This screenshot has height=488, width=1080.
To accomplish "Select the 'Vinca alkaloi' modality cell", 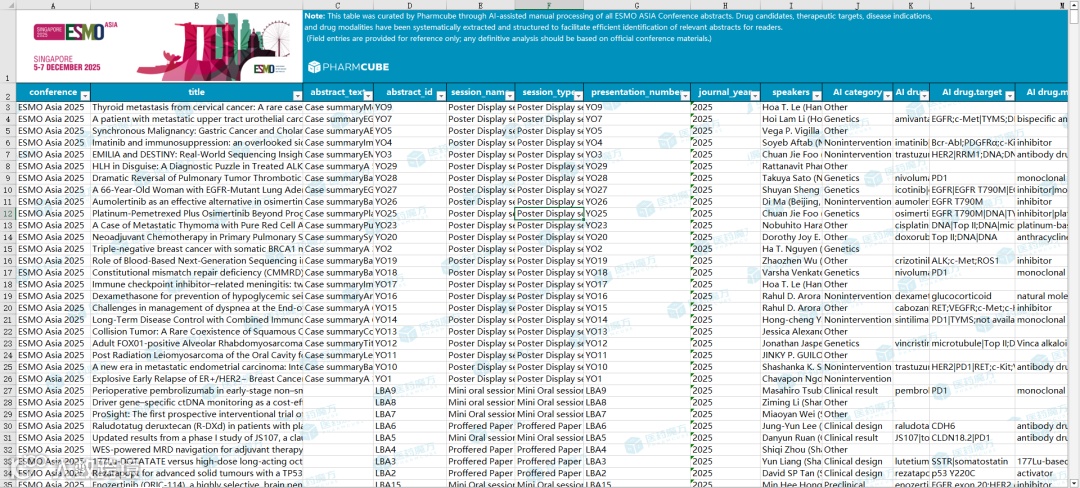I will click(x=1042, y=343).
